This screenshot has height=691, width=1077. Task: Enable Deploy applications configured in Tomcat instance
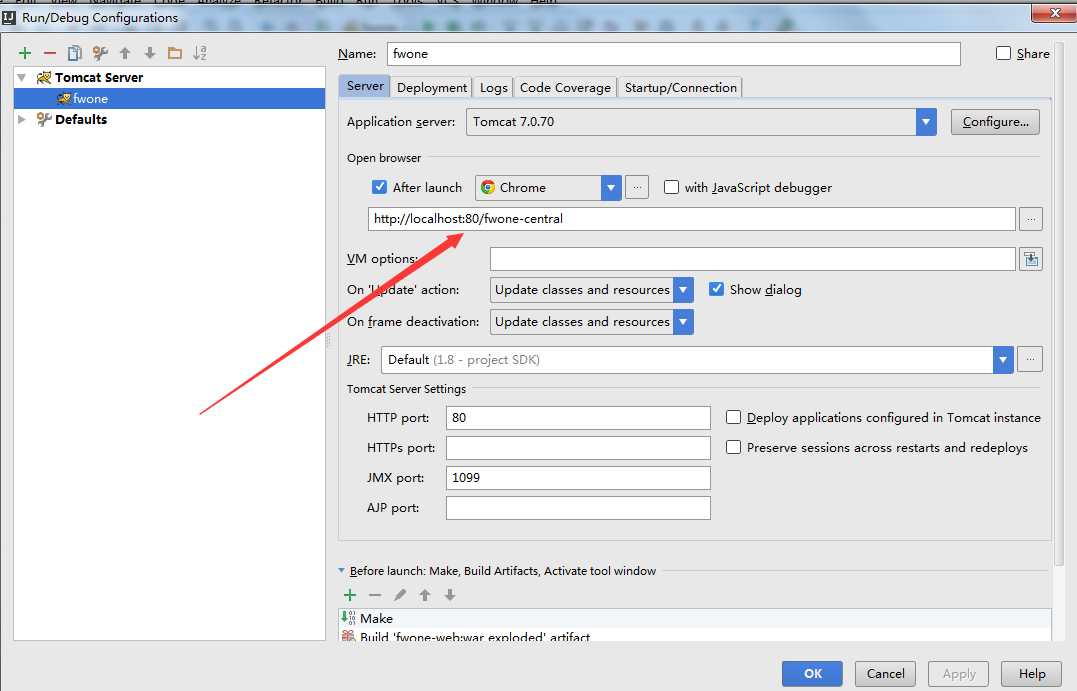734,417
